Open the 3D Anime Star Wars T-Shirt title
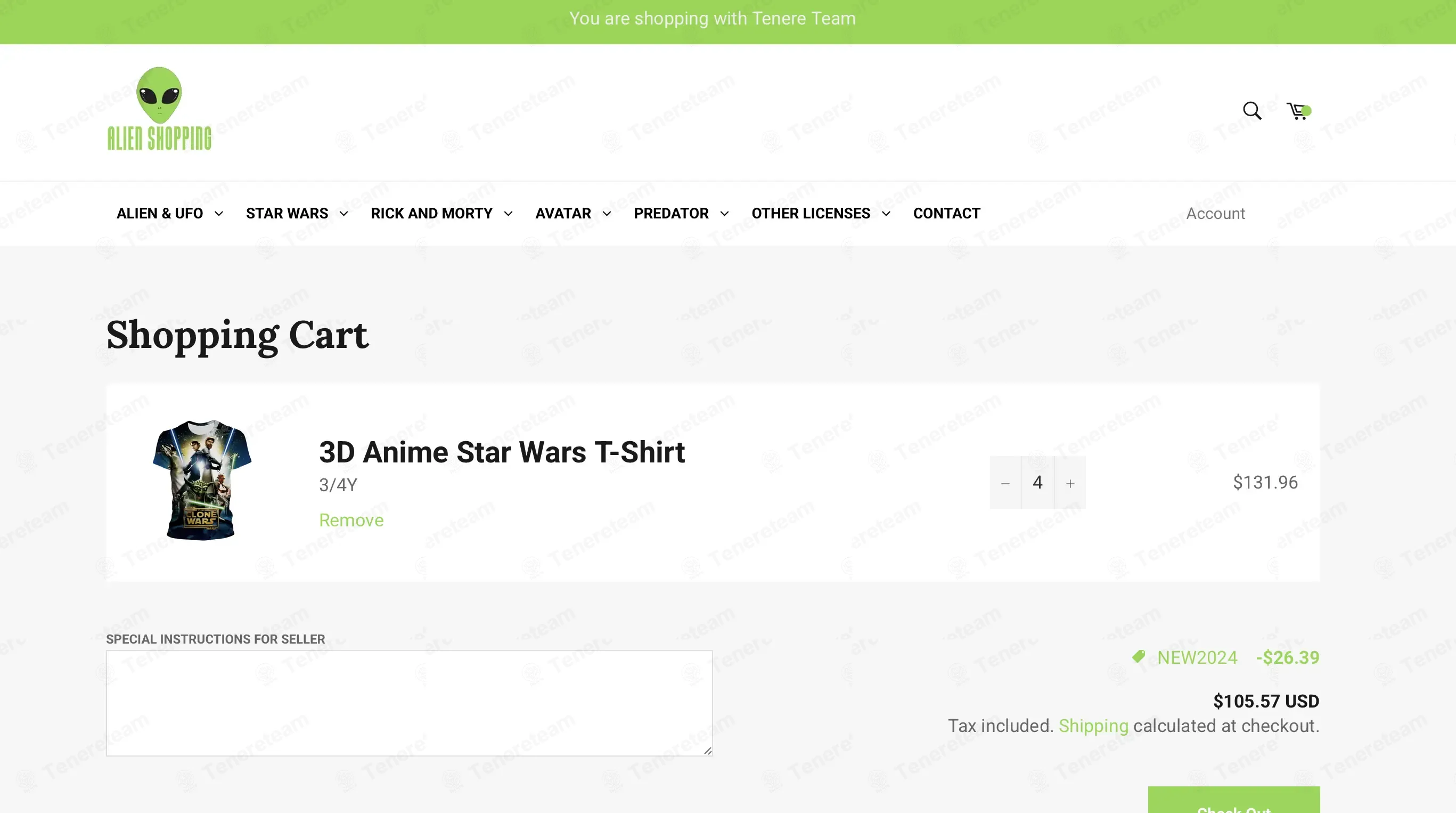Image resolution: width=1456 pixels, height=813 pixels. pos(502,452)
